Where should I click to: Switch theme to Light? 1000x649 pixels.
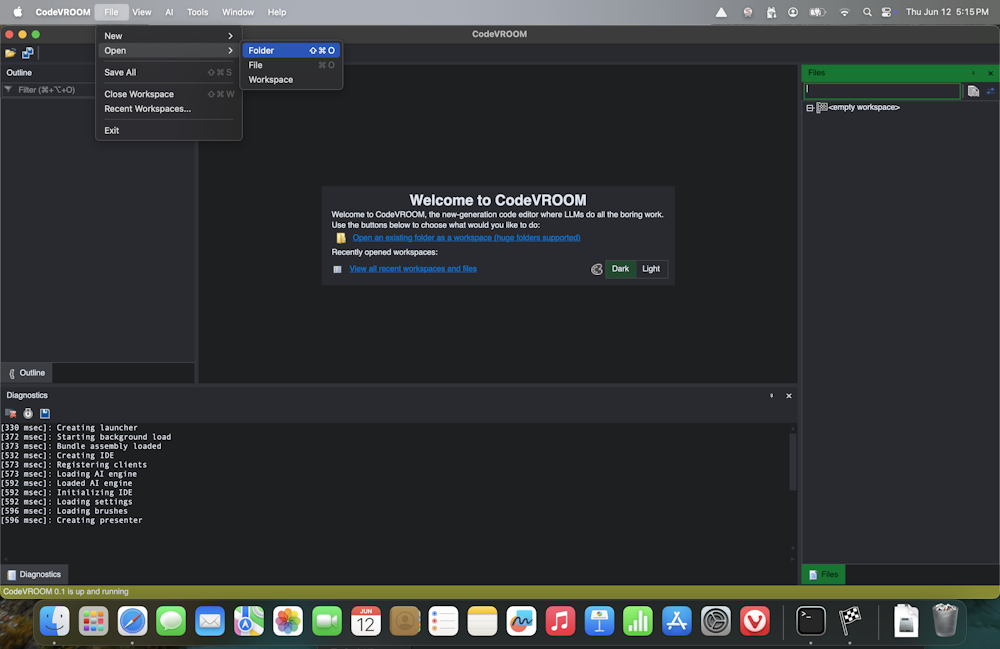(651, 269)
